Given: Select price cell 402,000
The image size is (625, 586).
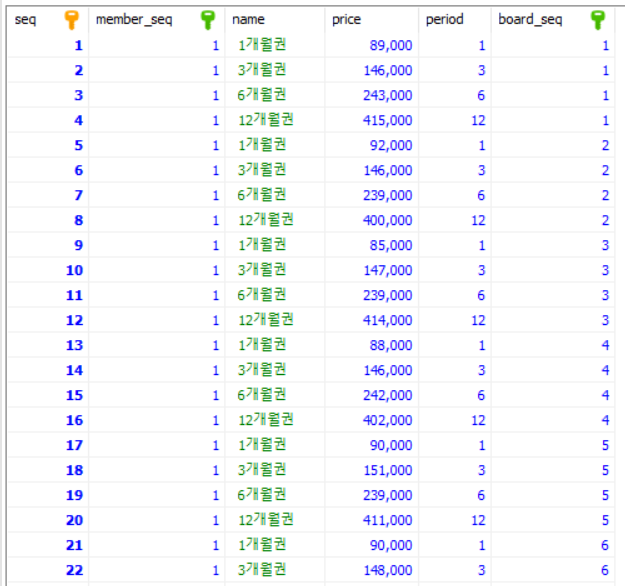Looking at the screenshot, I should point(371,420).
